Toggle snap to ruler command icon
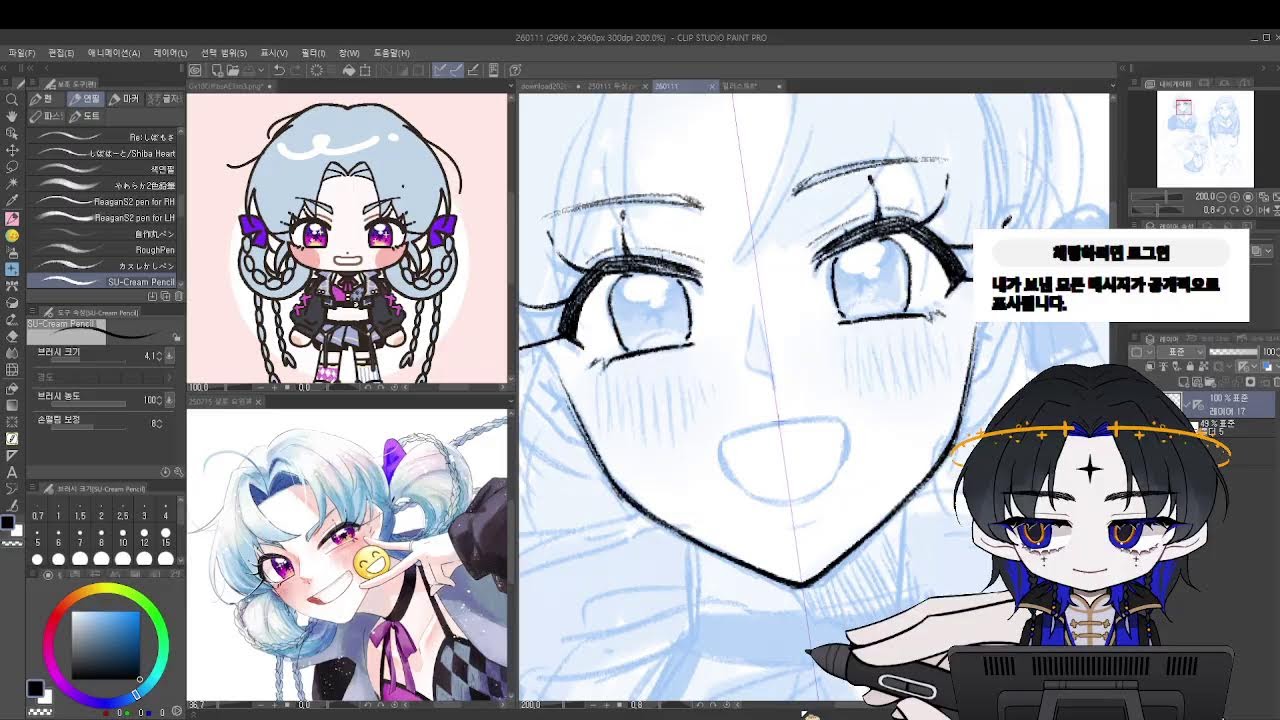Screen dimensions: 1280x720 pyautogui.click(x=441, y=70)
